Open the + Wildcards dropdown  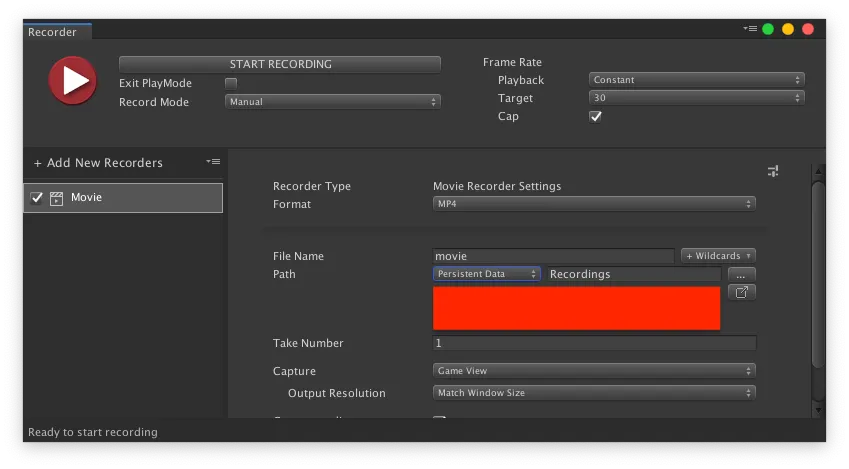pyautogui.click(x=718, y=256)
